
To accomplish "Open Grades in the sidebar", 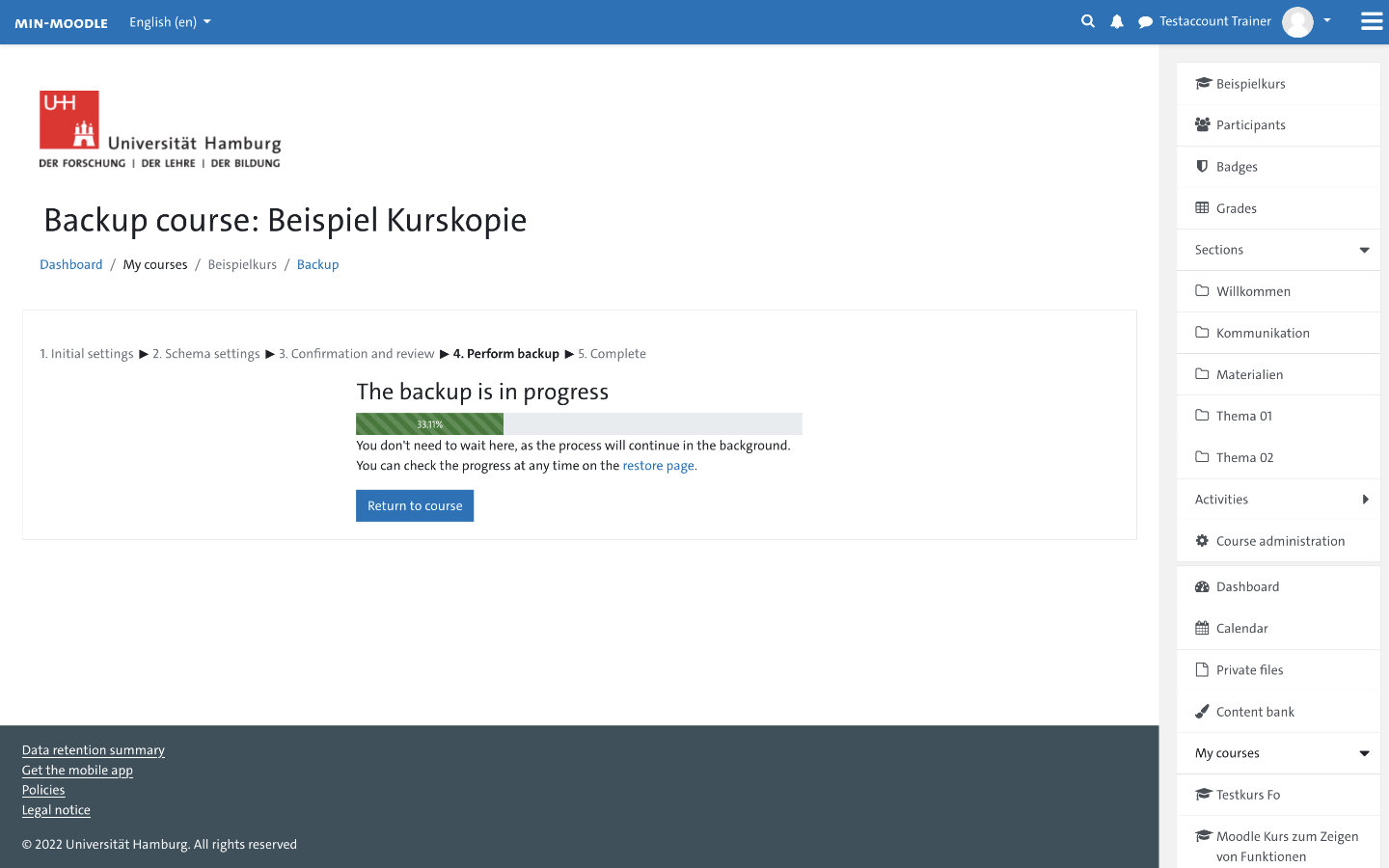I will coord(1278,208).
